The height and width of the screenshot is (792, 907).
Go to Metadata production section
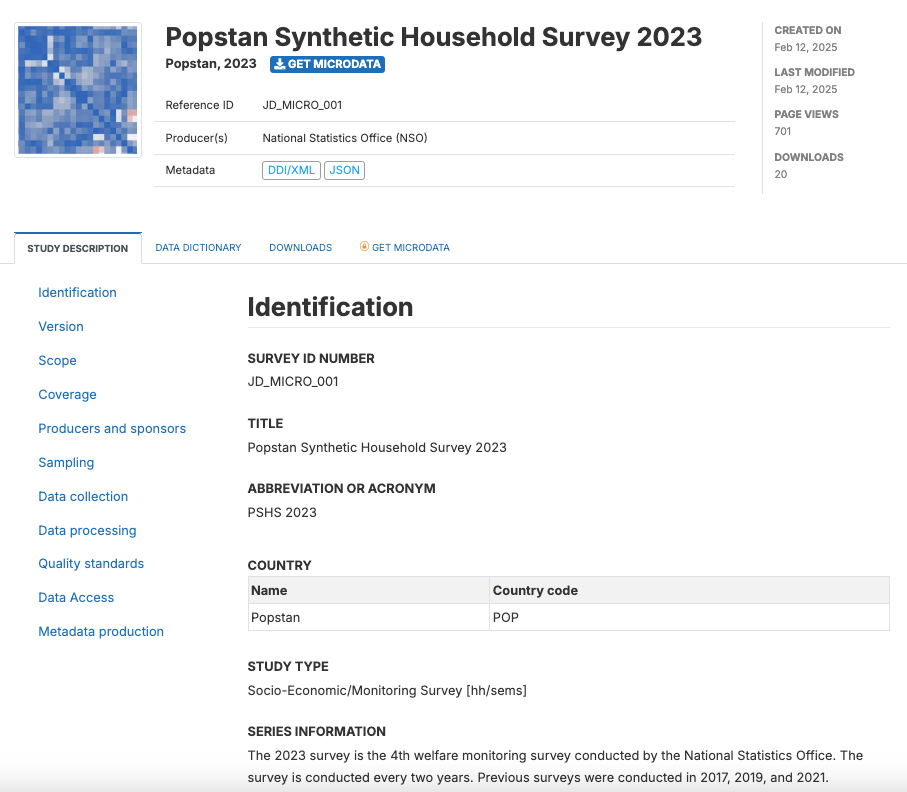pos(101,632)
